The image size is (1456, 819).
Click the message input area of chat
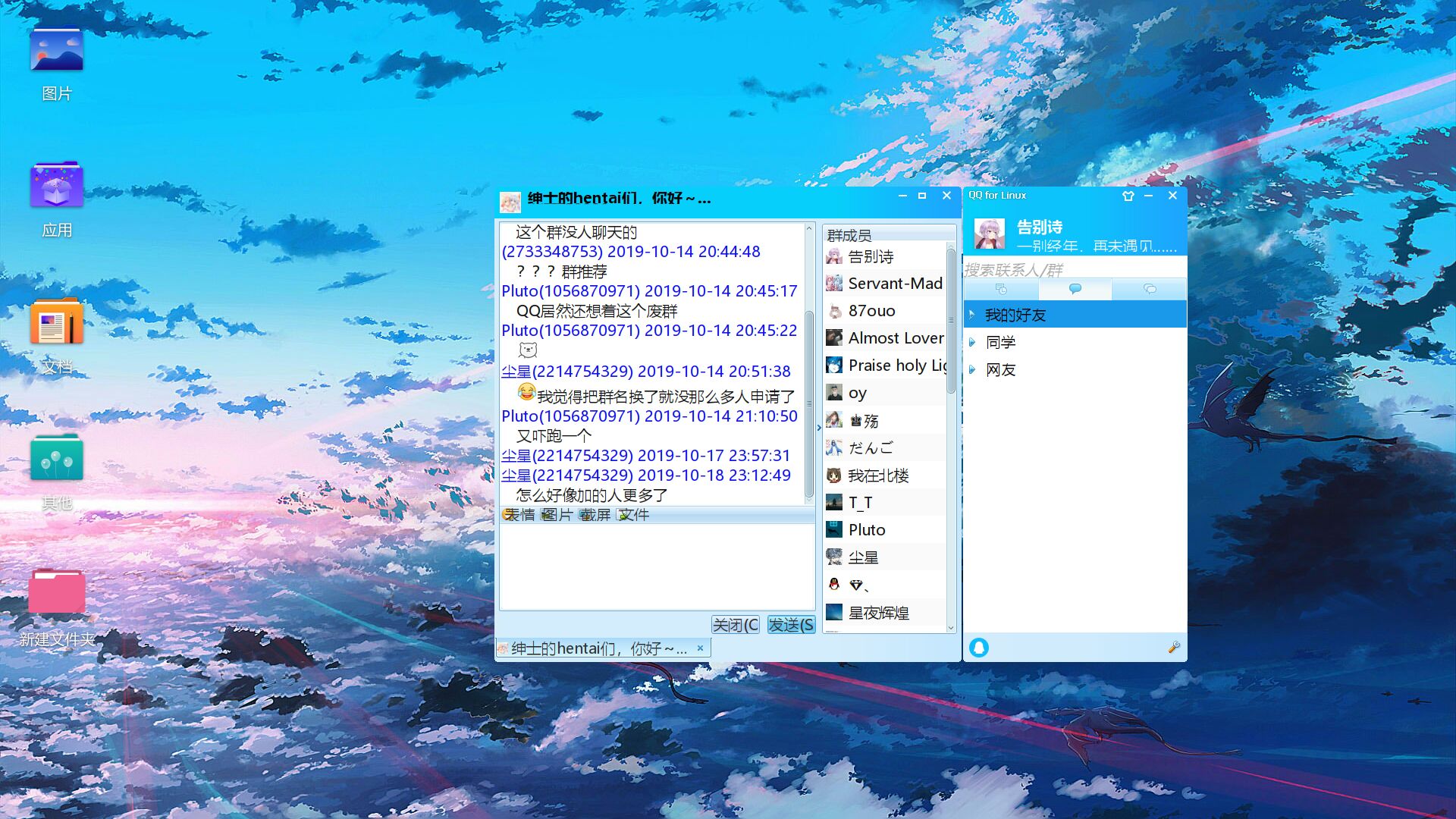click(657, 567)
